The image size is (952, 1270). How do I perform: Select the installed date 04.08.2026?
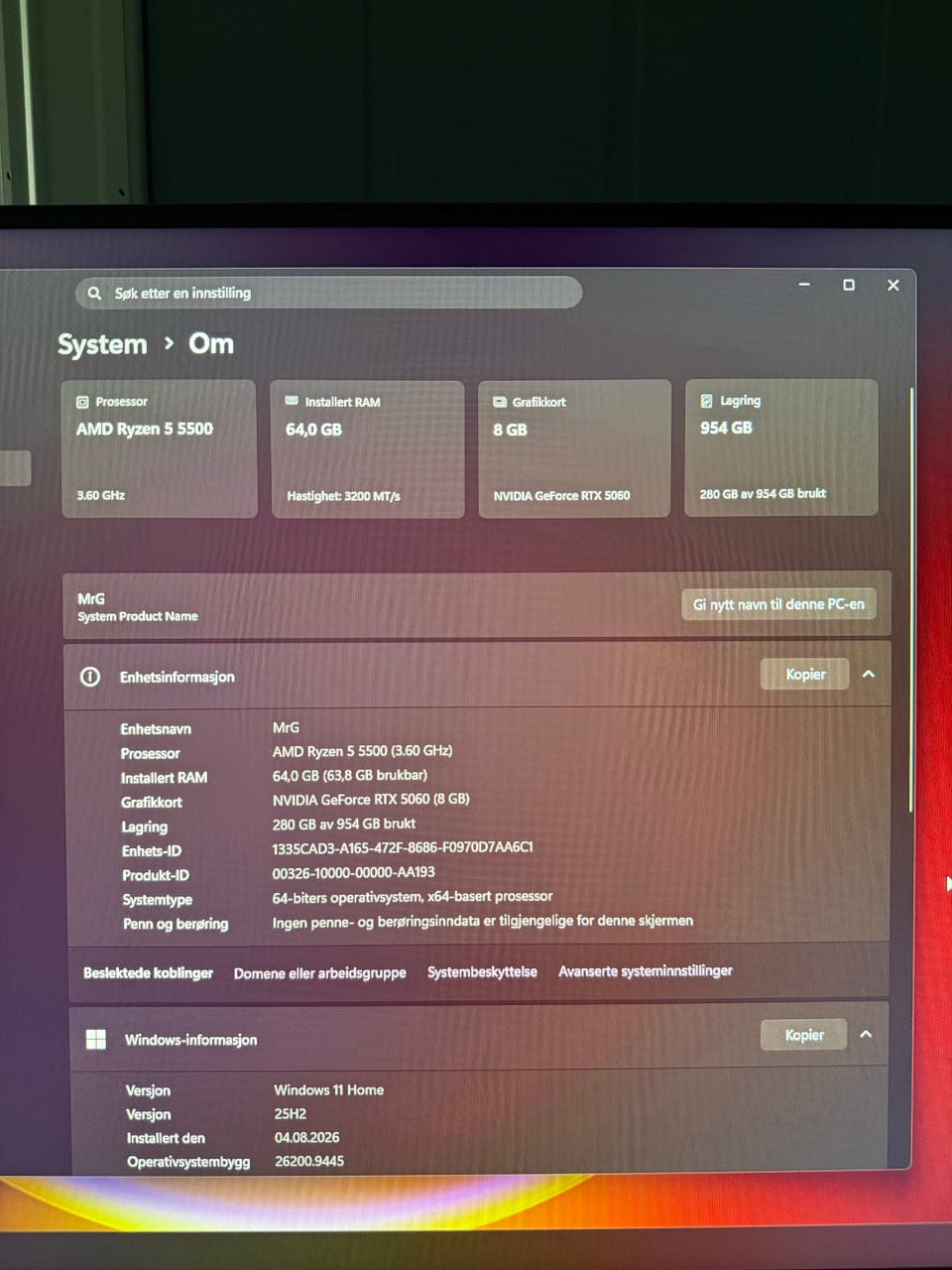pyautogui.click(x=307, y=1137)
